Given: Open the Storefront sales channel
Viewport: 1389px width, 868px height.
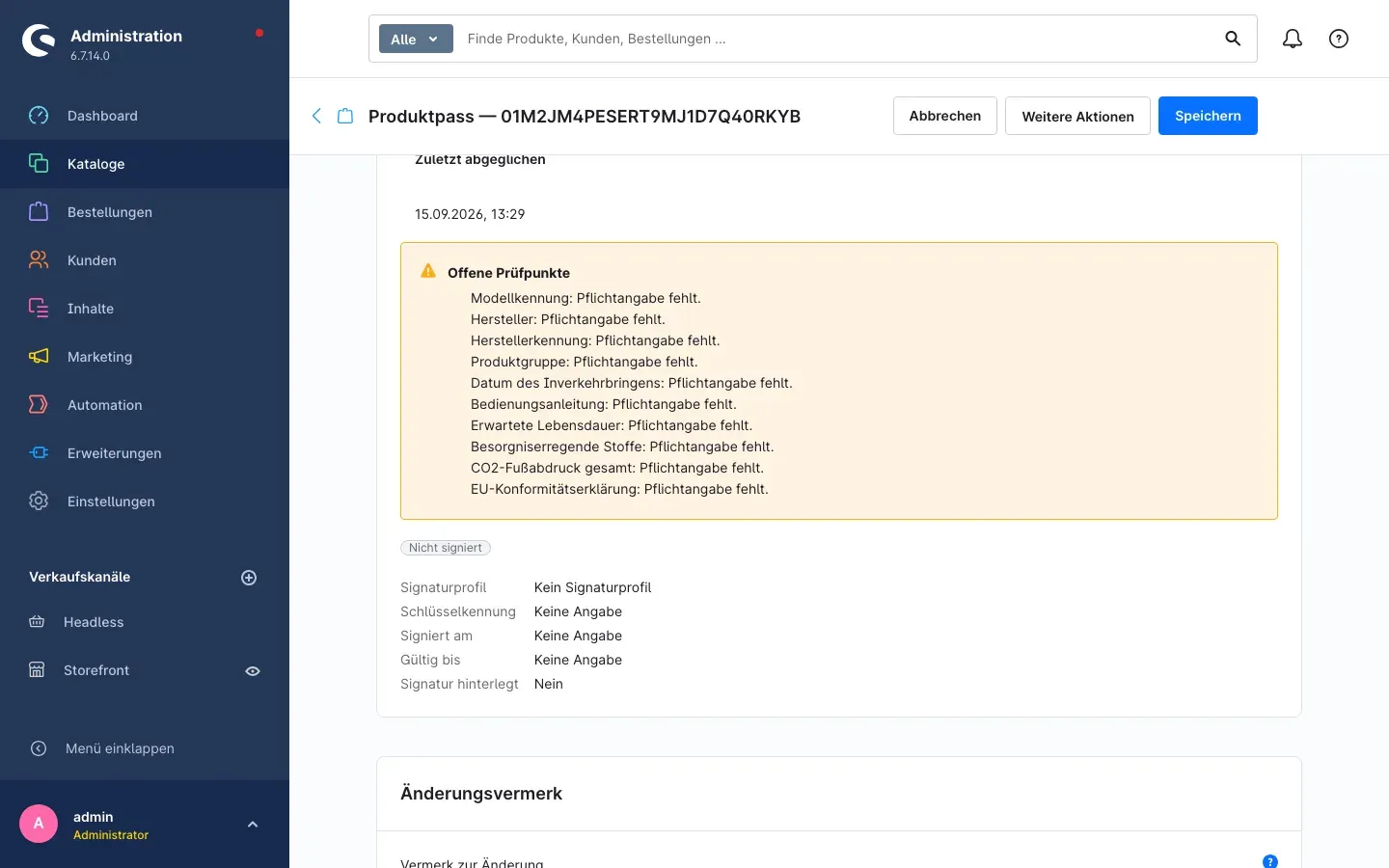Looking at the screenshot, I should coord(96,670).
